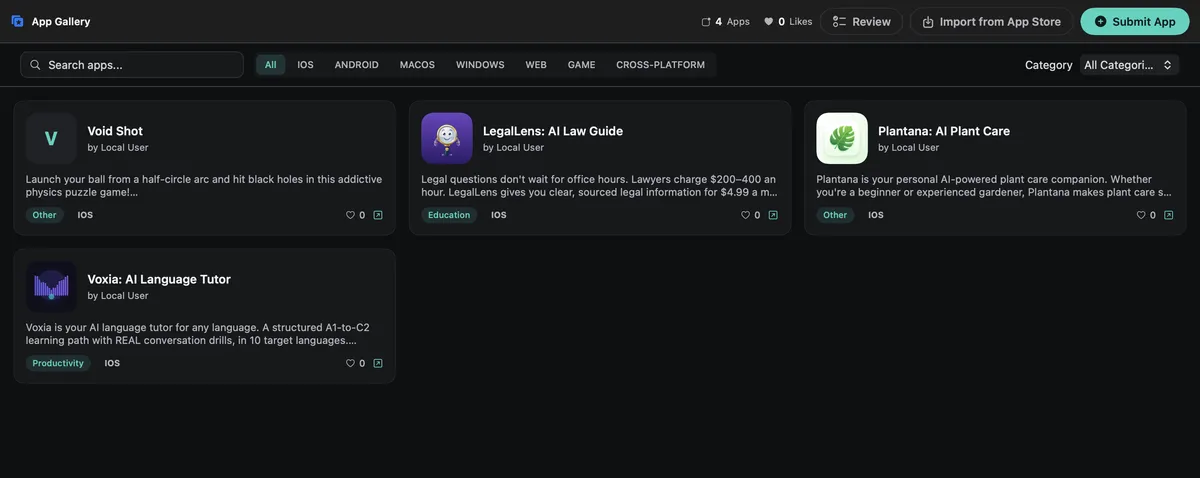Like the LegalLens app heart
This screenshot has height=478, width=1200.
click(x=745, y=215)
